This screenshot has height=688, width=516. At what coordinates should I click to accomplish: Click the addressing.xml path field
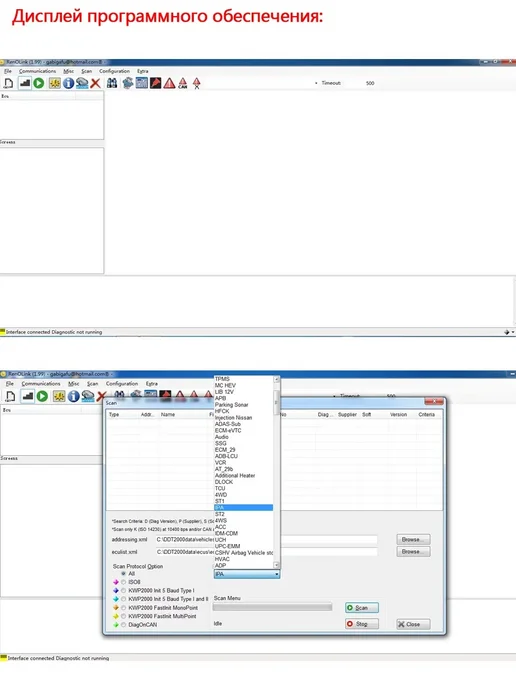(x=266, y=539)
